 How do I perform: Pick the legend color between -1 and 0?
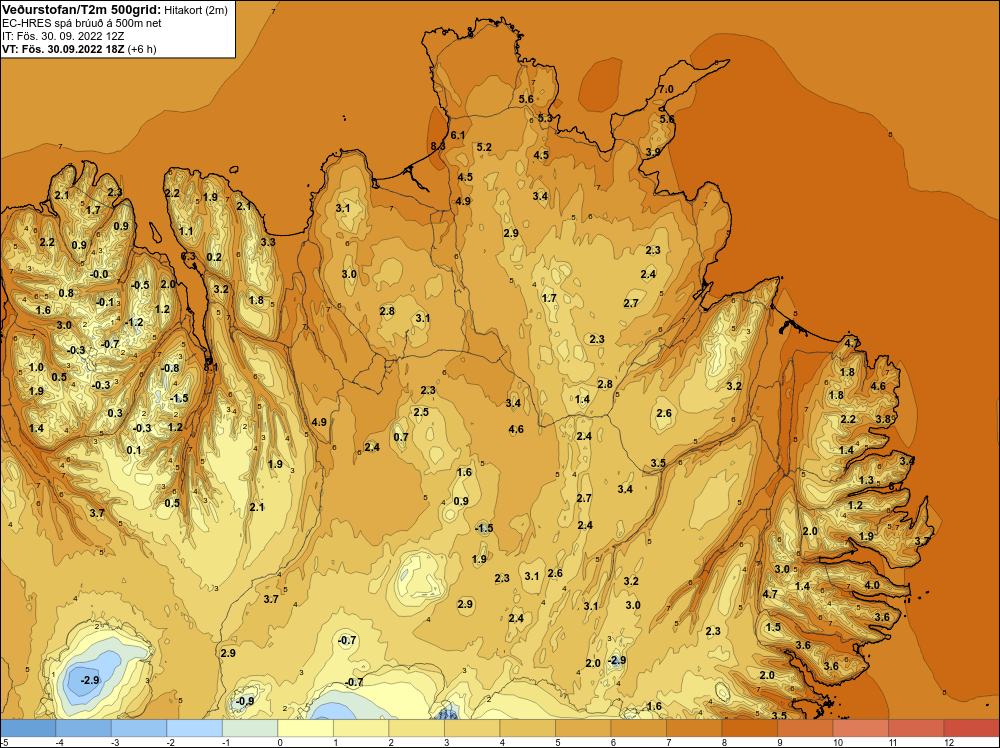[x=250, y=728]
